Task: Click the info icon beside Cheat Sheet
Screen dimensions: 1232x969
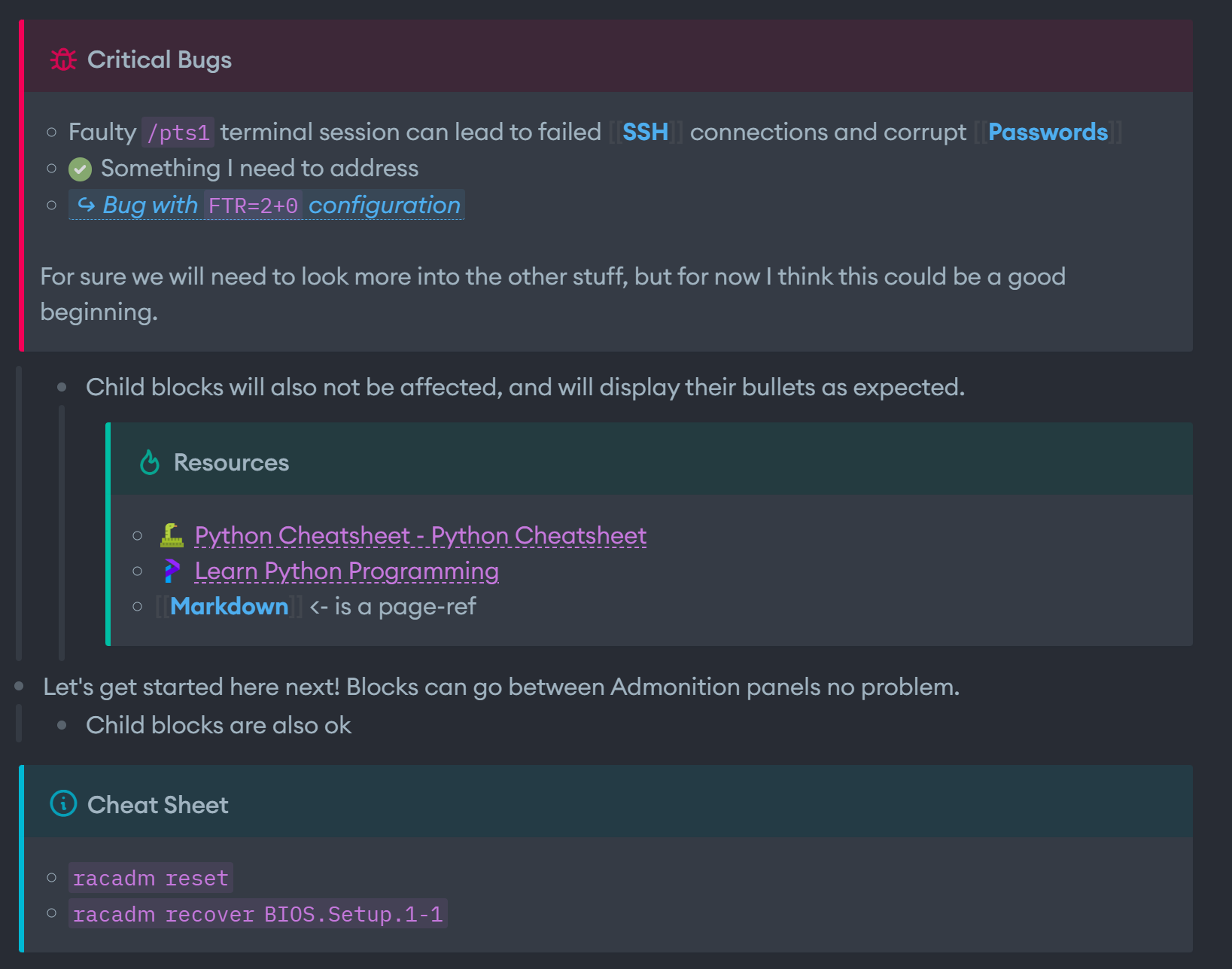Action: [x=63, y=804]
